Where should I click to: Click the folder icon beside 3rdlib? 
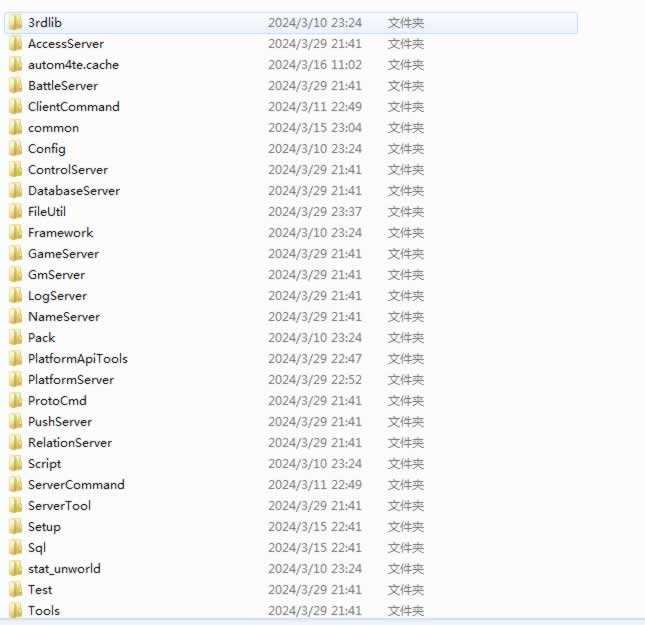pyautogui.click(x=15, y=23)
